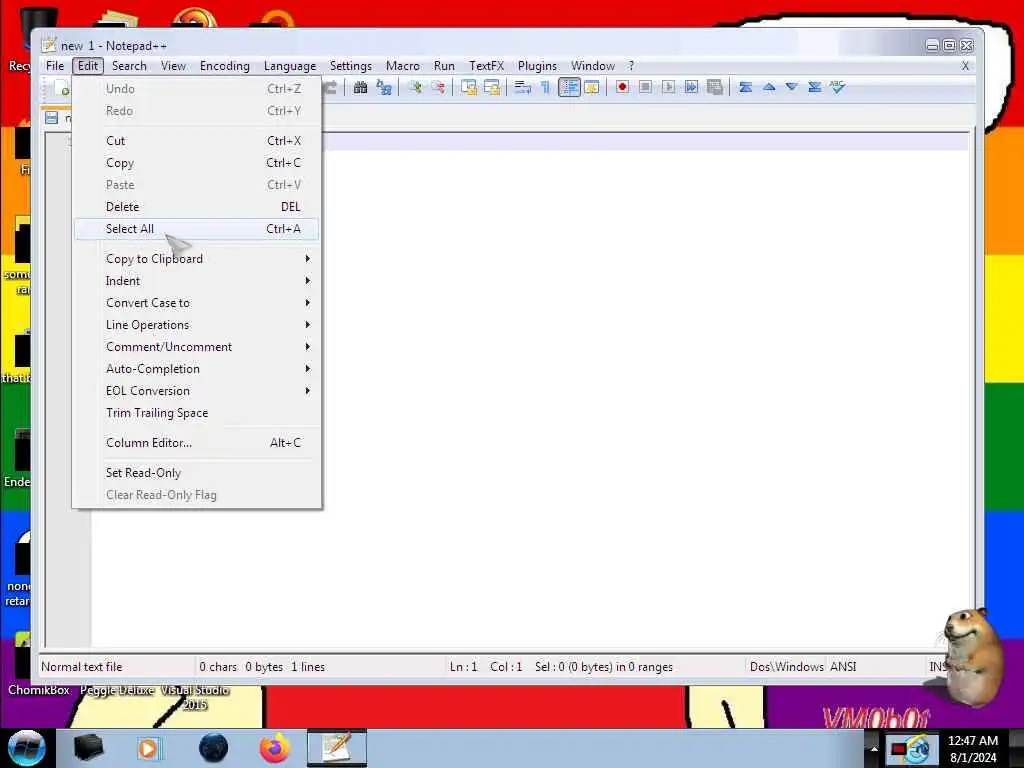Click the Windows Start orb
This screenshot has width=1024, height=768.
click(x=26, y=748)
